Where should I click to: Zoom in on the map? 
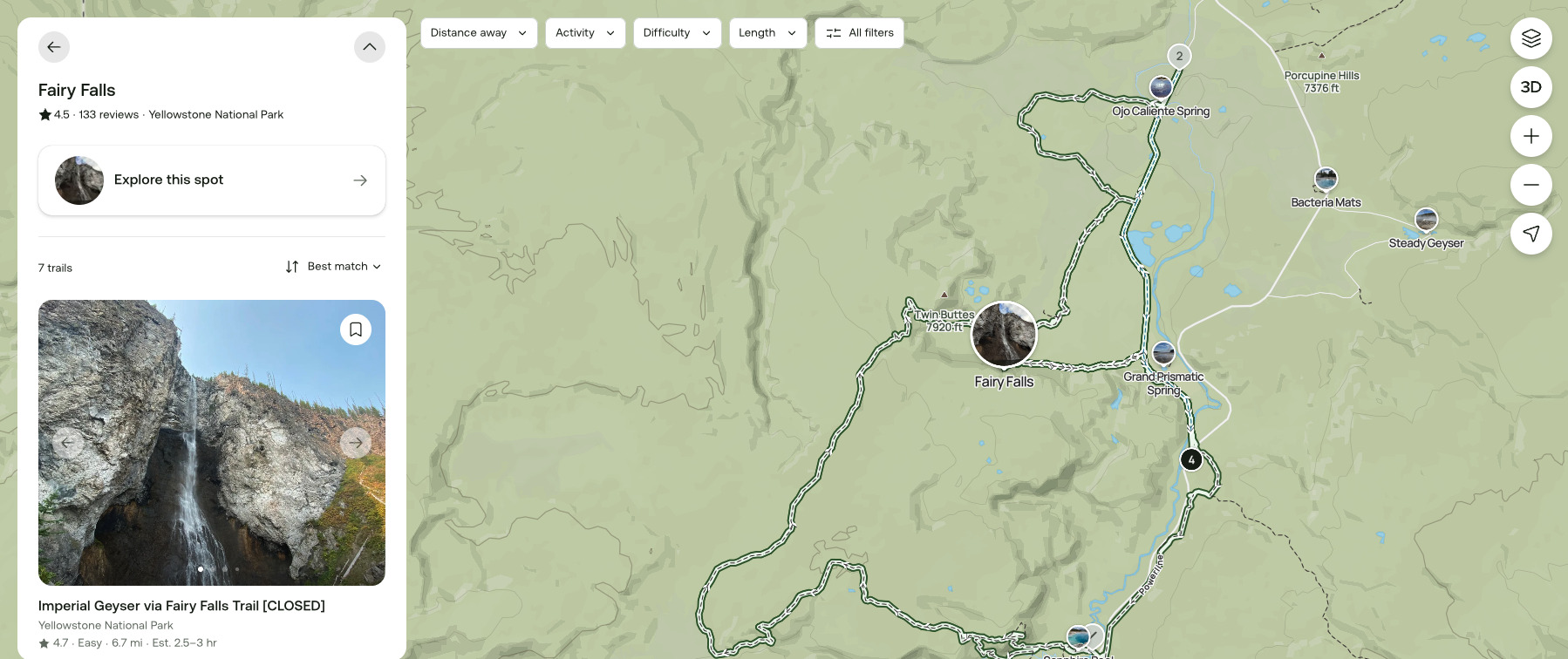coord(1531,136)
